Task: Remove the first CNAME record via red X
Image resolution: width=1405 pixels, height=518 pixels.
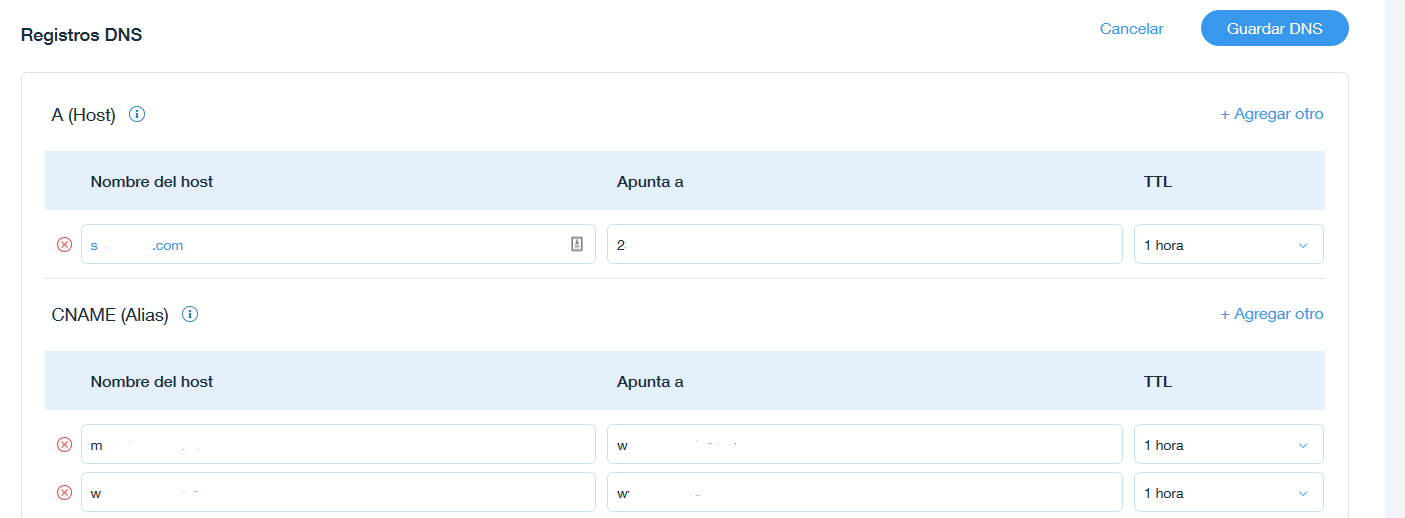Action: click(64, 445)
